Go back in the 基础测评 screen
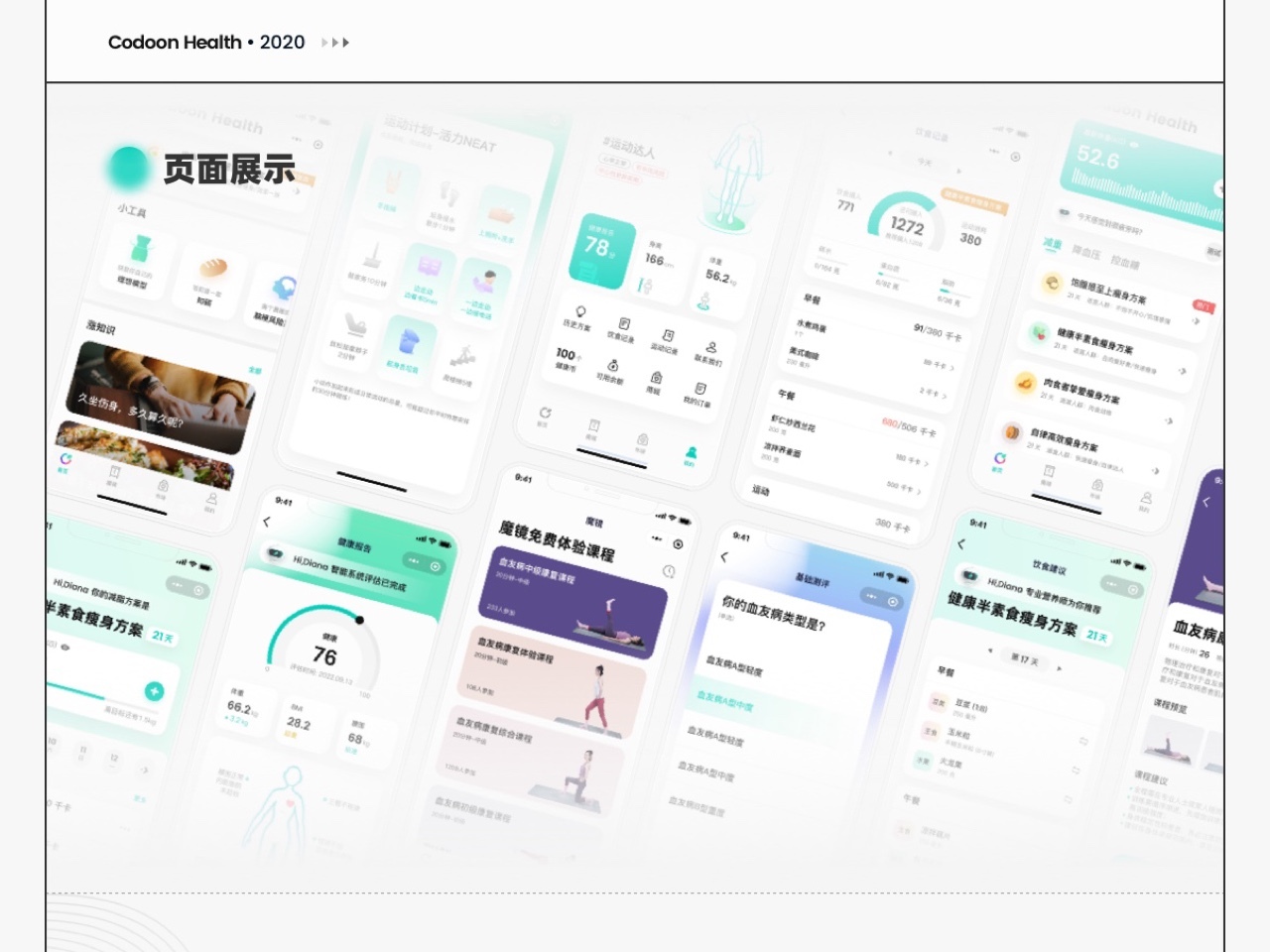Image resolution: width=1270 pixels, height=952 pixels. pyautogui.click(x=724, y=557)
